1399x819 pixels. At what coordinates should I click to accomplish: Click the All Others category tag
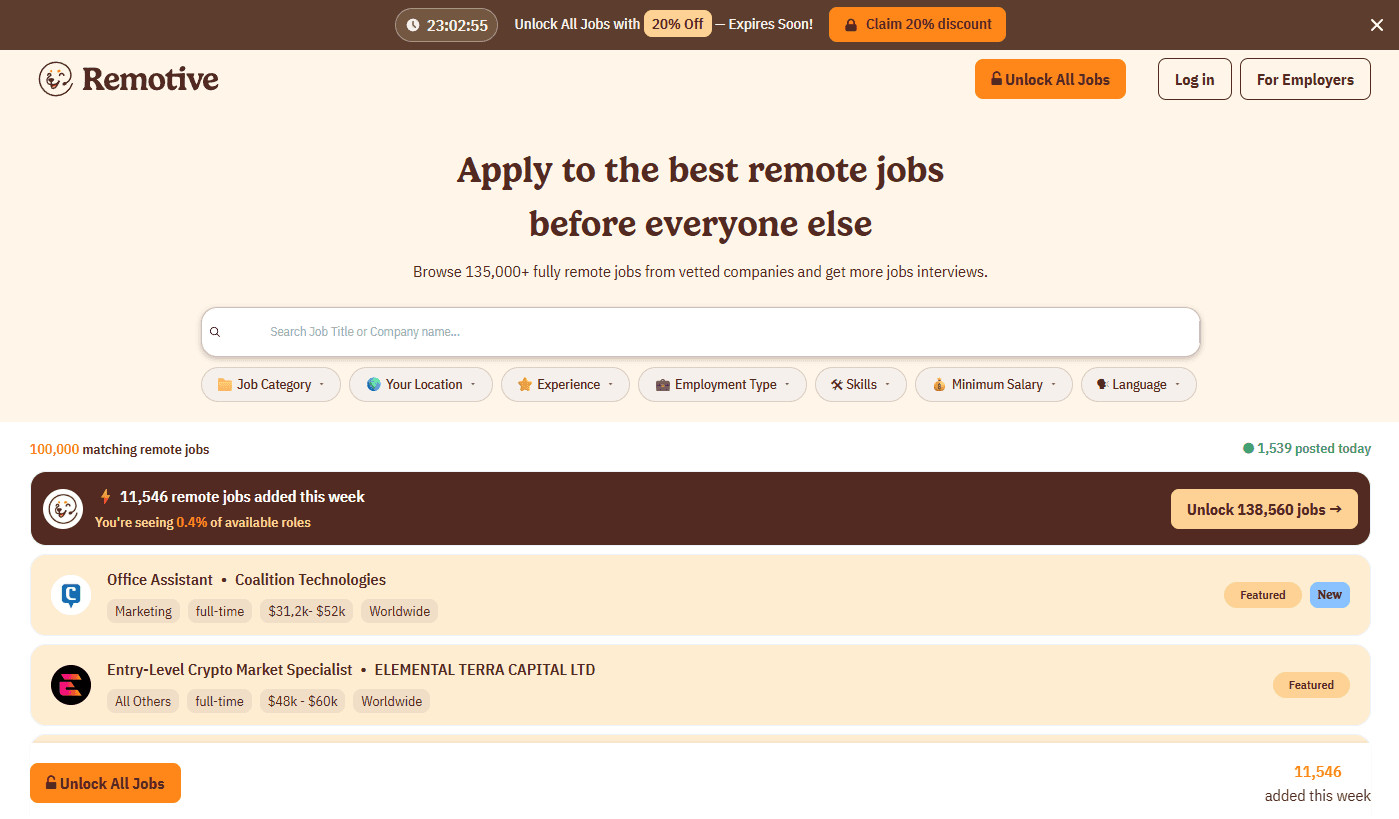[143, 701]
